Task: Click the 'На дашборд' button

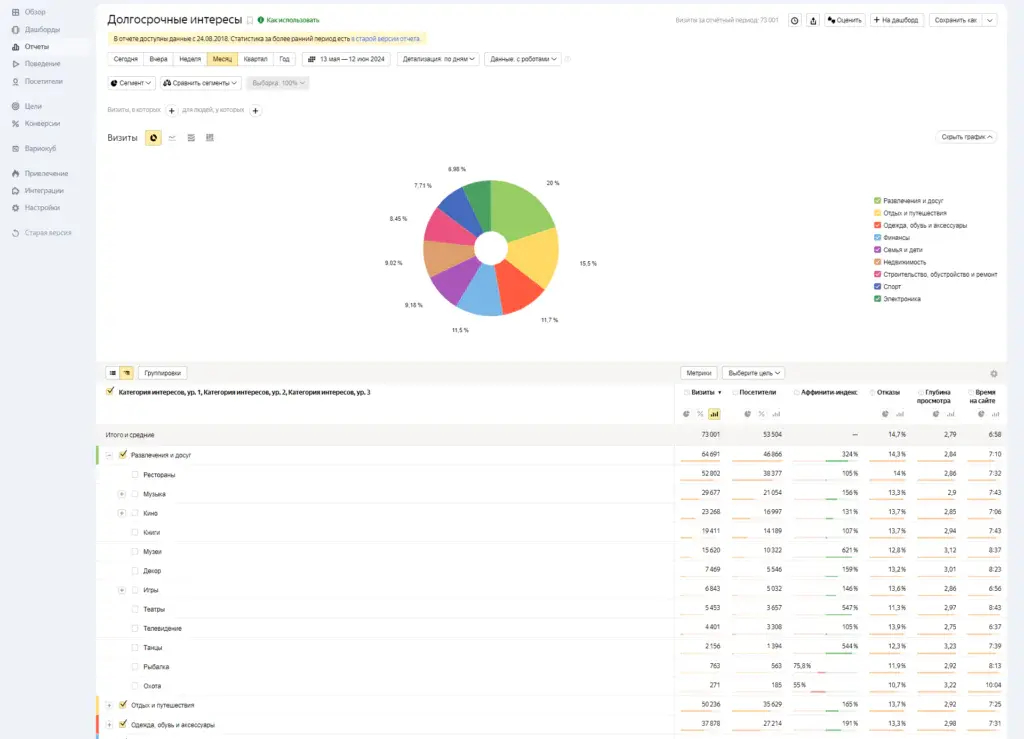Action: pos(897,20)
